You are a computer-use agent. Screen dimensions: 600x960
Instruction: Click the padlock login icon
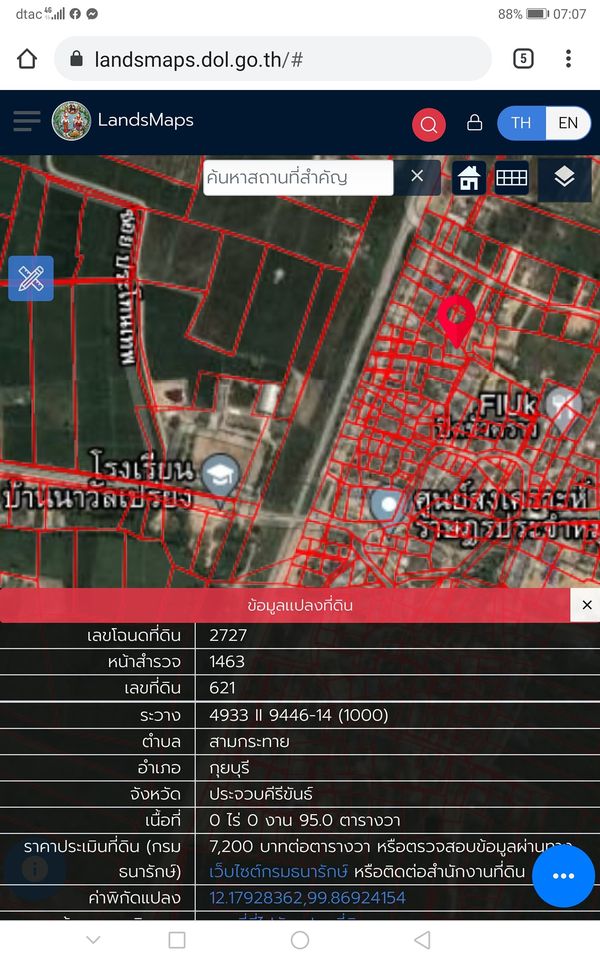(474, 122)
